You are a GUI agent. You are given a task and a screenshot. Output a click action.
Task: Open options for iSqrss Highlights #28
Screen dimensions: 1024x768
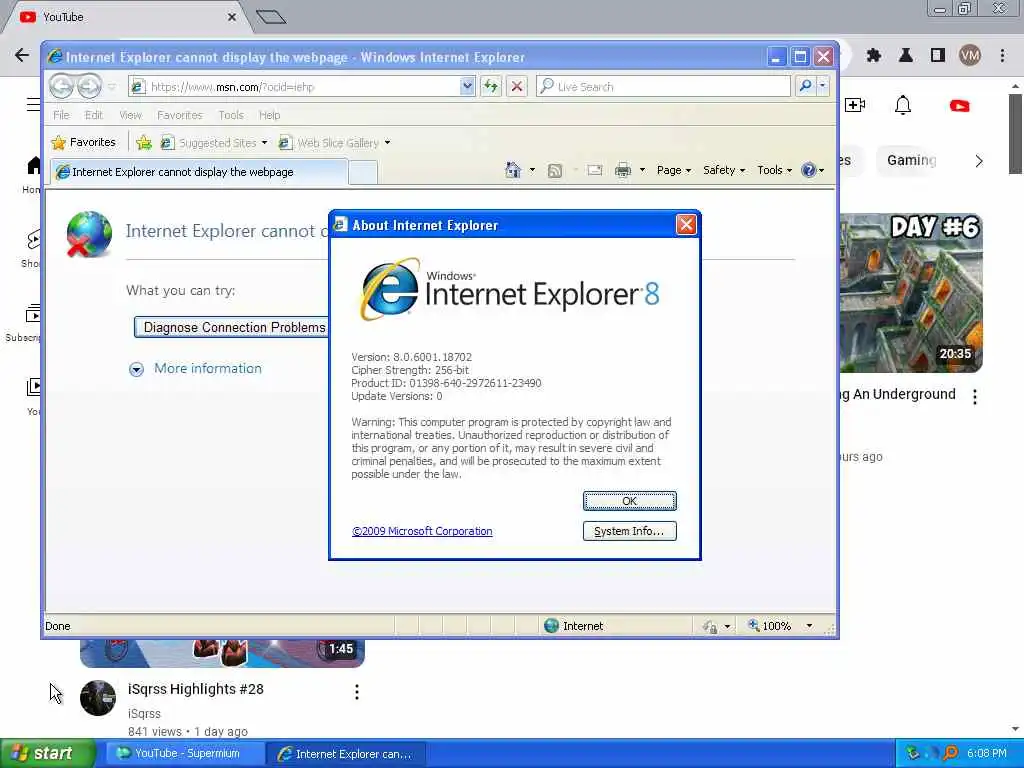pos(357,692)
